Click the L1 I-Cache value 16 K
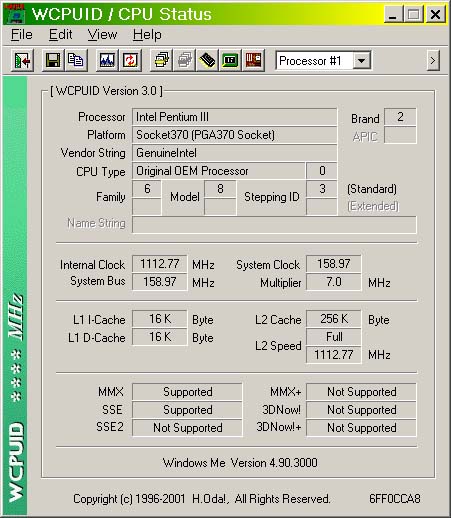This screenshot has width=451, height=518. [x=160, y=319]
